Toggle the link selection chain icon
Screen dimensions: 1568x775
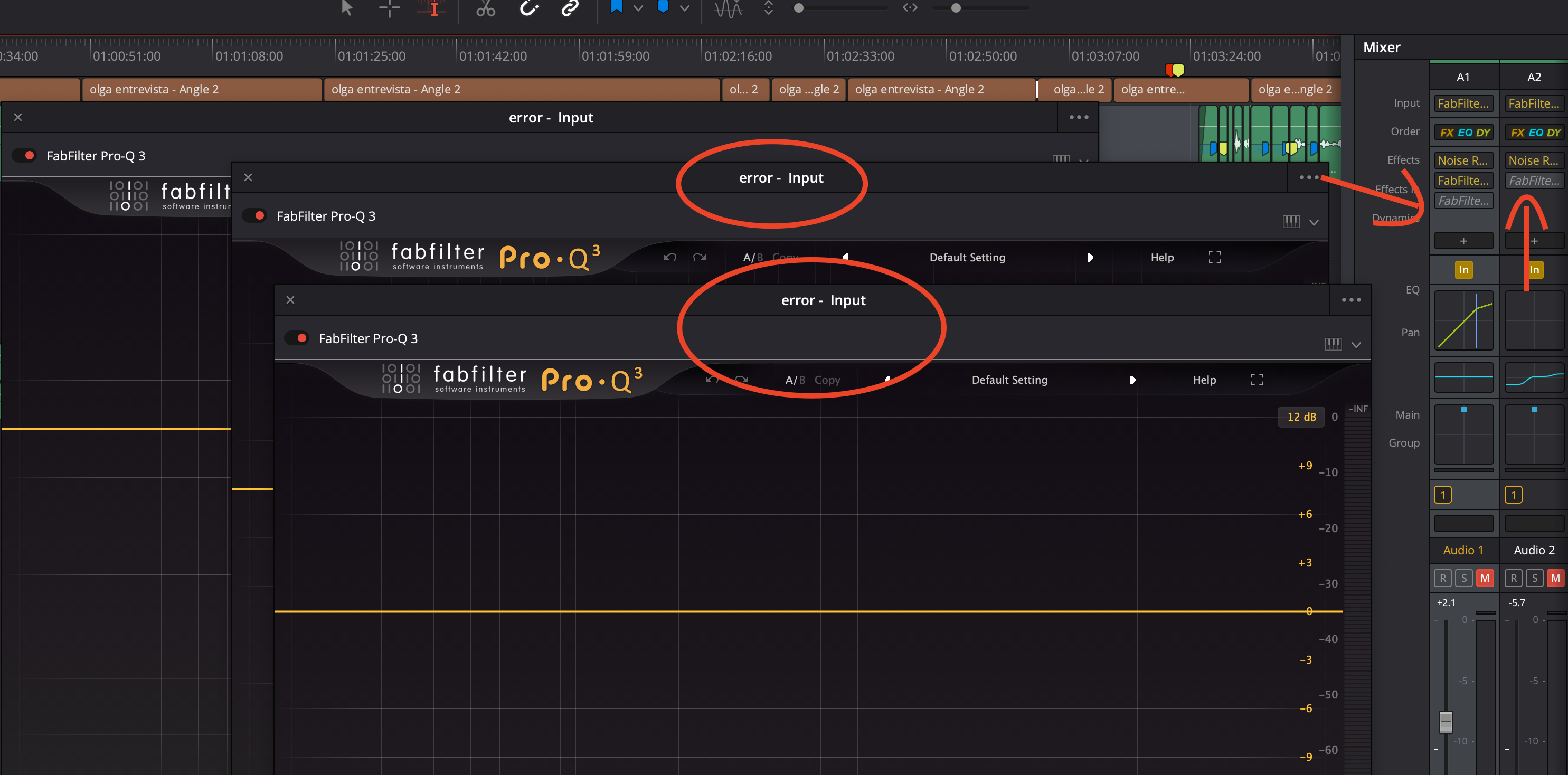pos(569,8)
